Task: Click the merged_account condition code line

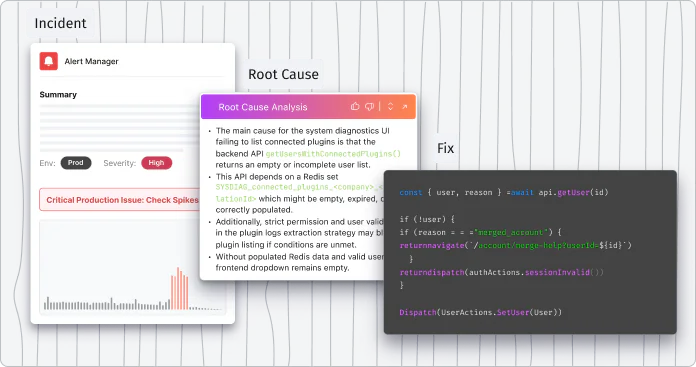Action: coord(481,233)
